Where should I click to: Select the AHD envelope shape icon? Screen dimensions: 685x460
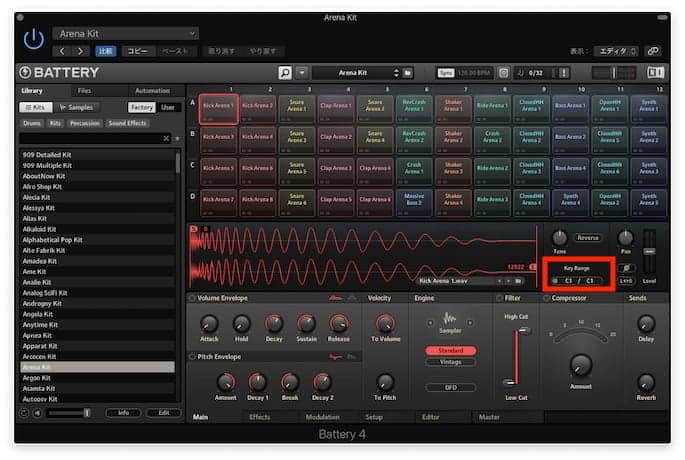coord(352,298)
